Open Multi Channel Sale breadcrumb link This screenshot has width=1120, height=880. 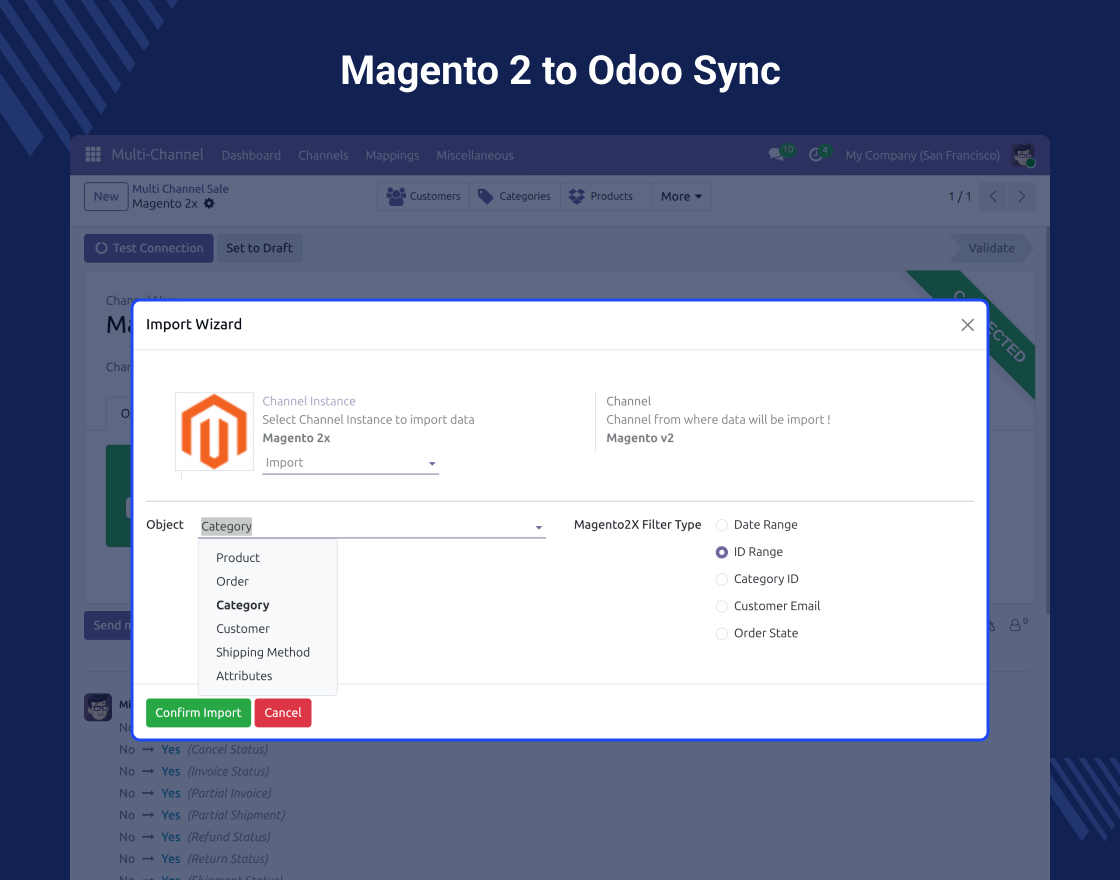(x=180, y=189)
